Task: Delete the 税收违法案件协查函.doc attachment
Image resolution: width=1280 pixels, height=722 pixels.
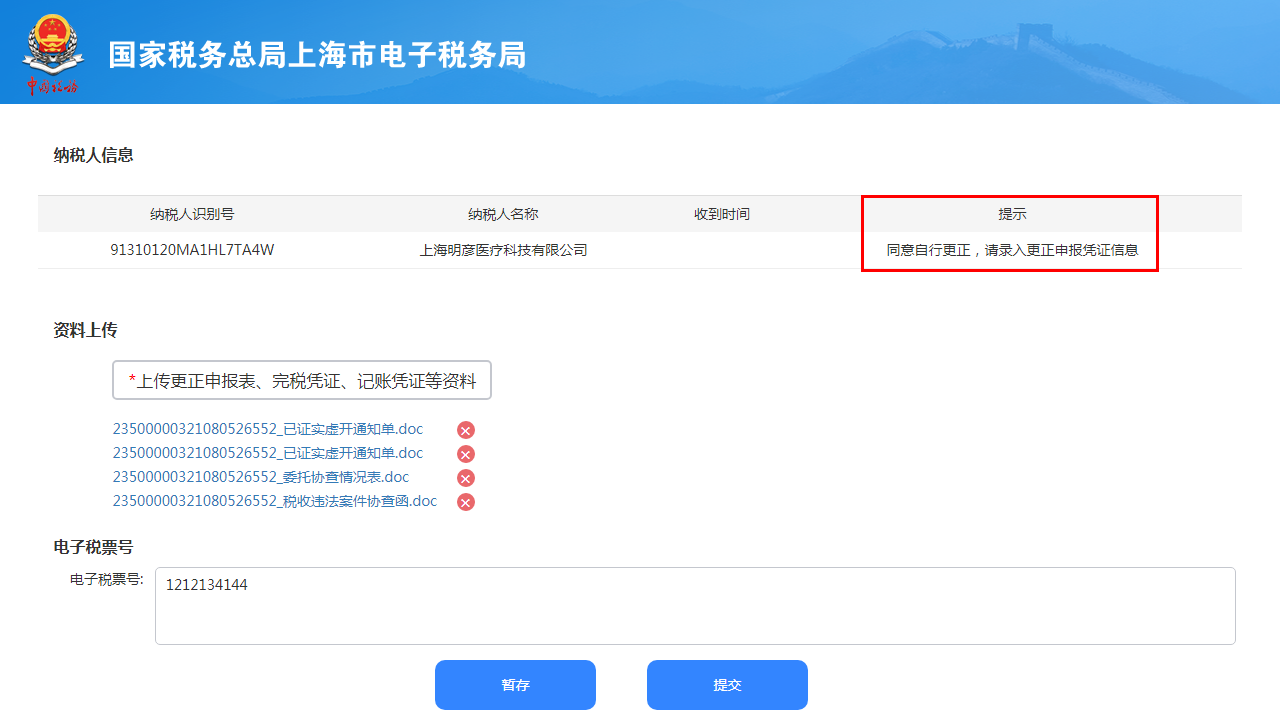Action: coord(466,502)
